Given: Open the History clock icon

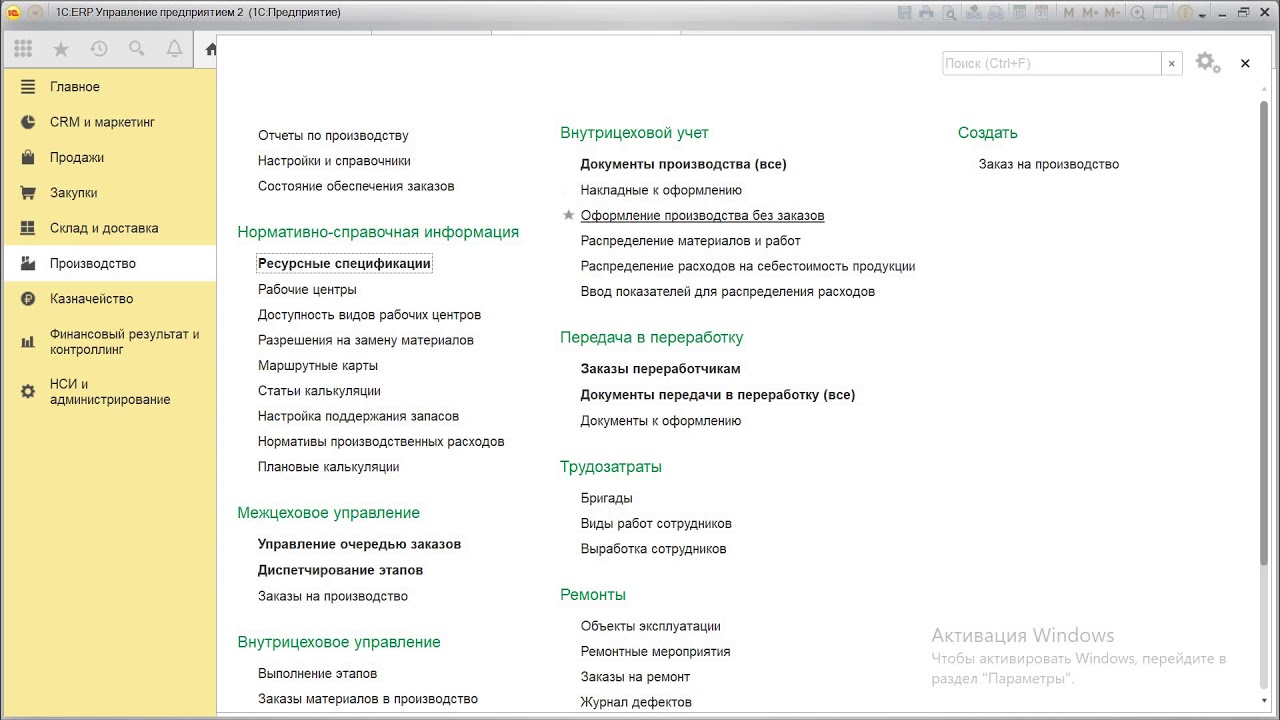Looking at the screenshot, I should coord(98,49).
